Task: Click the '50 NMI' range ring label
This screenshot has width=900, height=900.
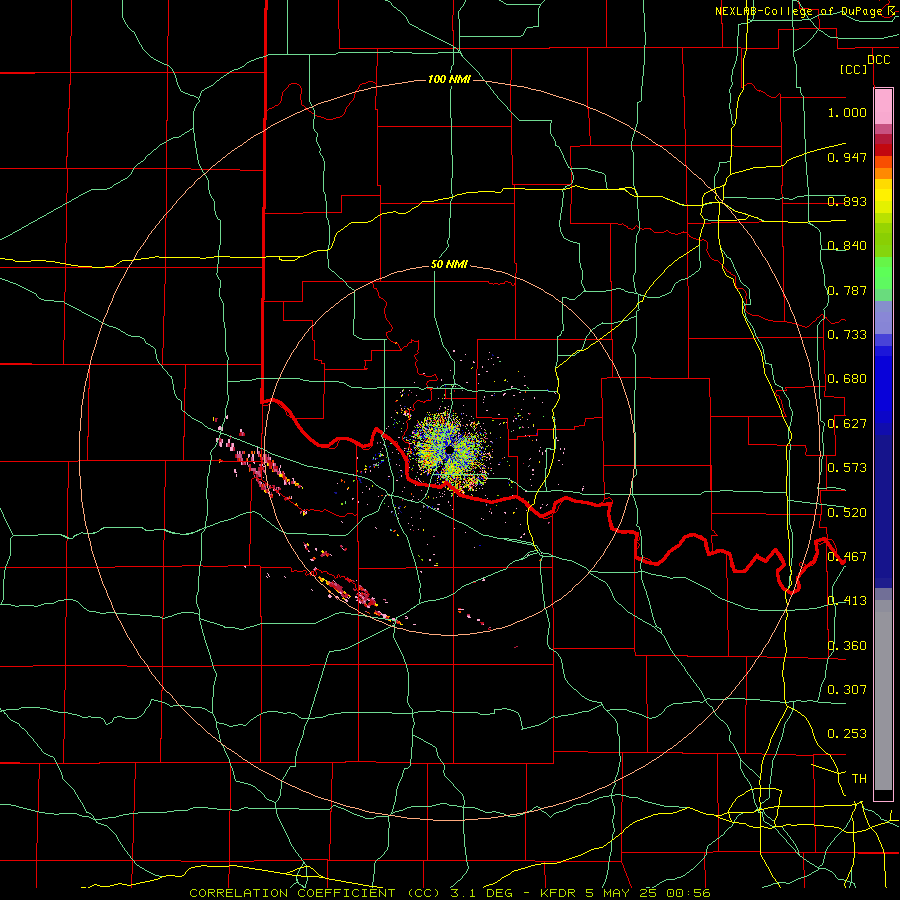Action: tap(449, 264)
